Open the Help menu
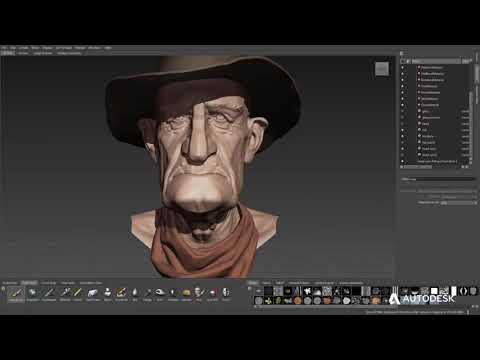480x360 pixels. tap(108, 48)
